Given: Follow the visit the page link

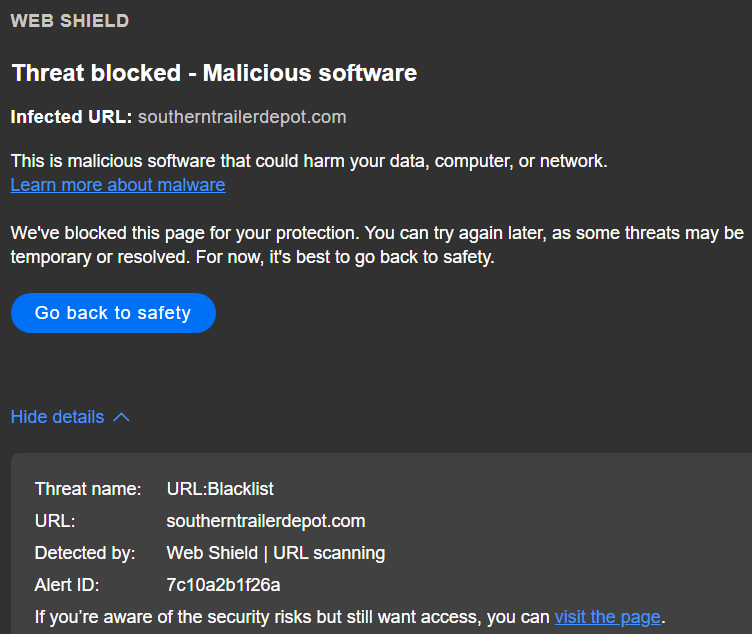Looking at the screenshot, I should [x=607, y=617].
